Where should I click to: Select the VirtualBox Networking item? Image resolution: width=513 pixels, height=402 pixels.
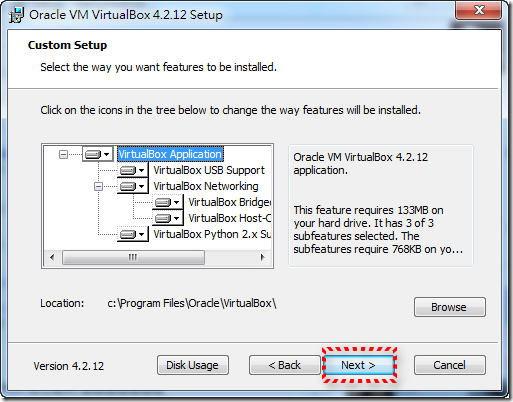click(206, 186)
